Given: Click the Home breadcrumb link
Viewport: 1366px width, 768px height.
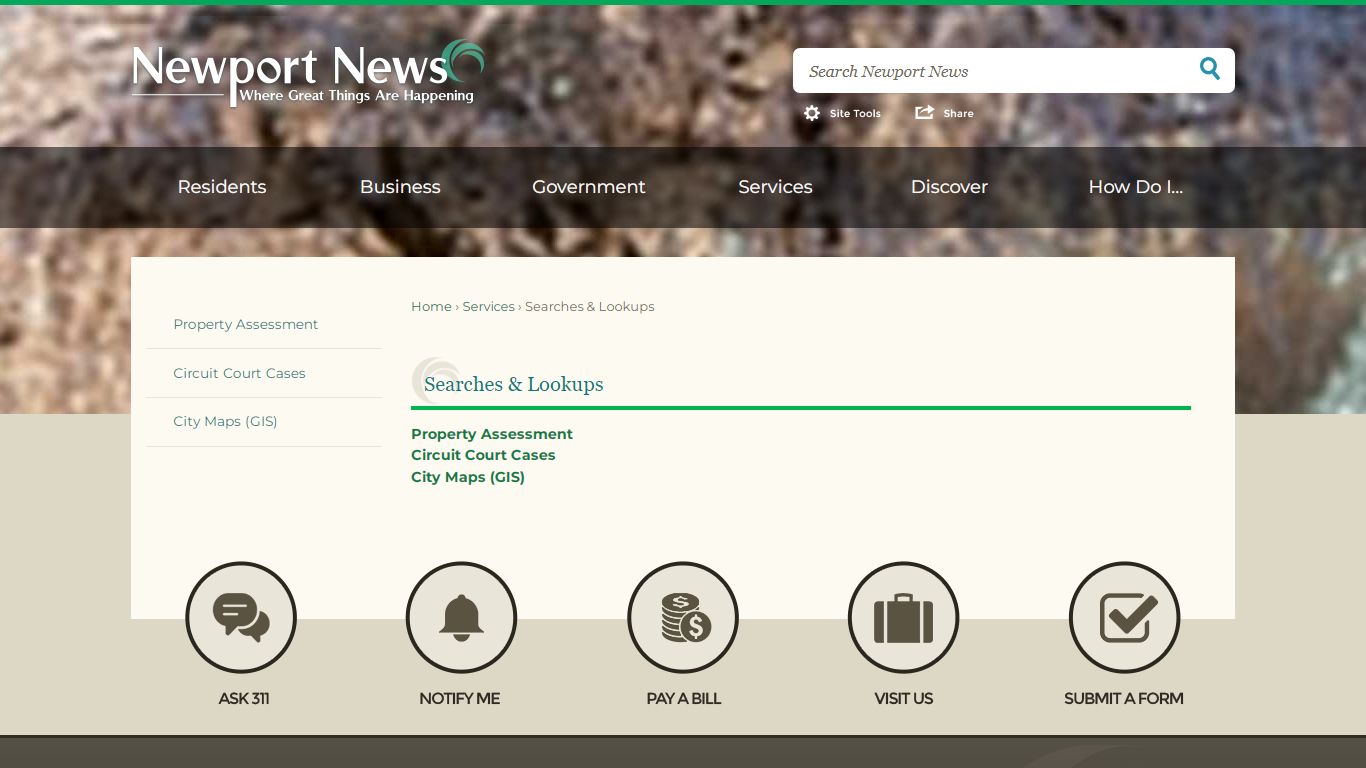Looking at the screenshot, I should (431, 307).
